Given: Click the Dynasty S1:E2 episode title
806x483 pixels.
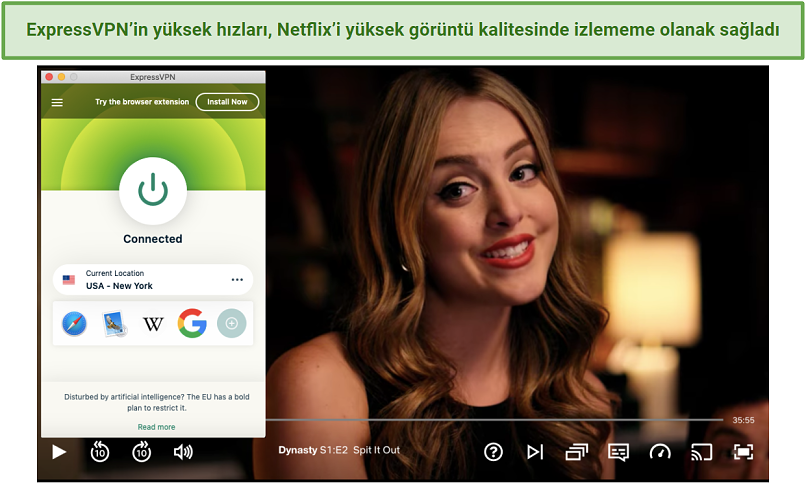Looking at the screenshot, I should 339,450.
